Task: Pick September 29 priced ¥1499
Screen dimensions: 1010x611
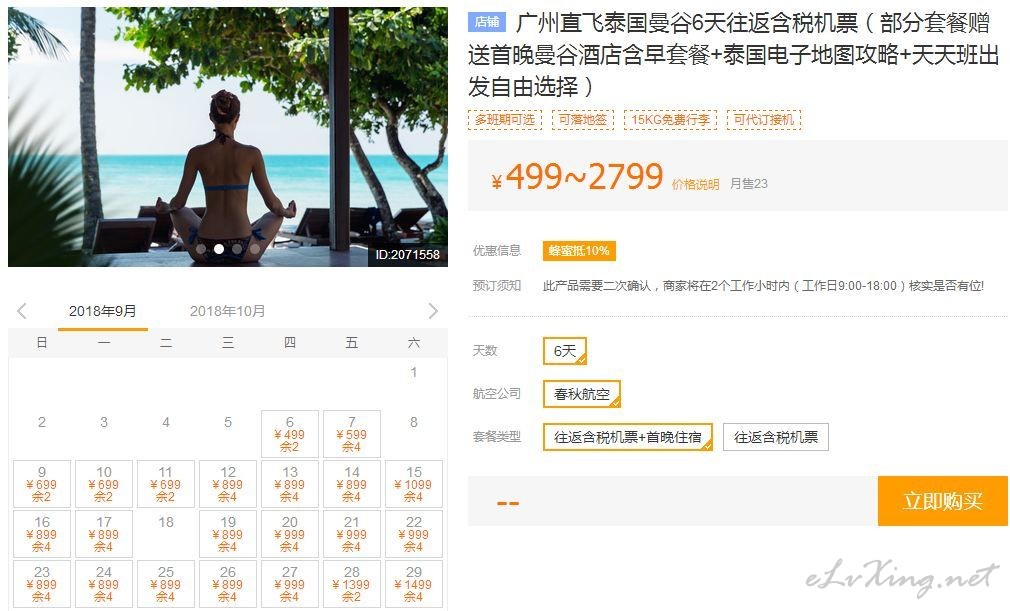Action: [414, 584]
